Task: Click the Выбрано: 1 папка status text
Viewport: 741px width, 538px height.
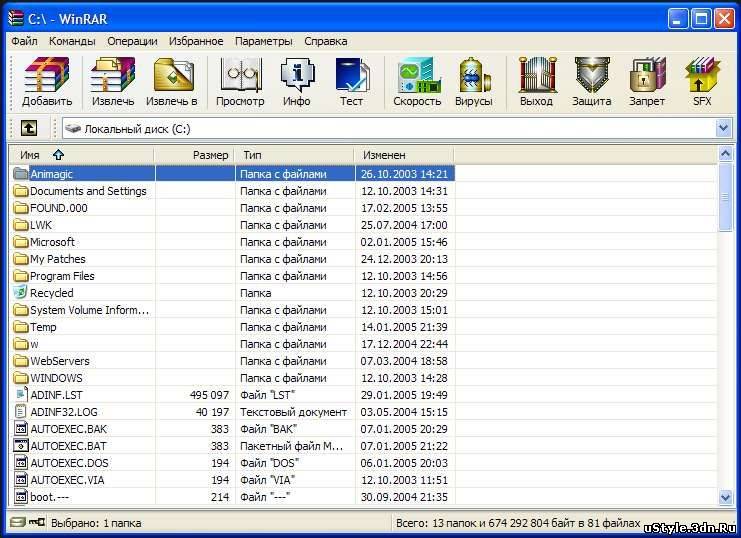Action: point(96,523)
